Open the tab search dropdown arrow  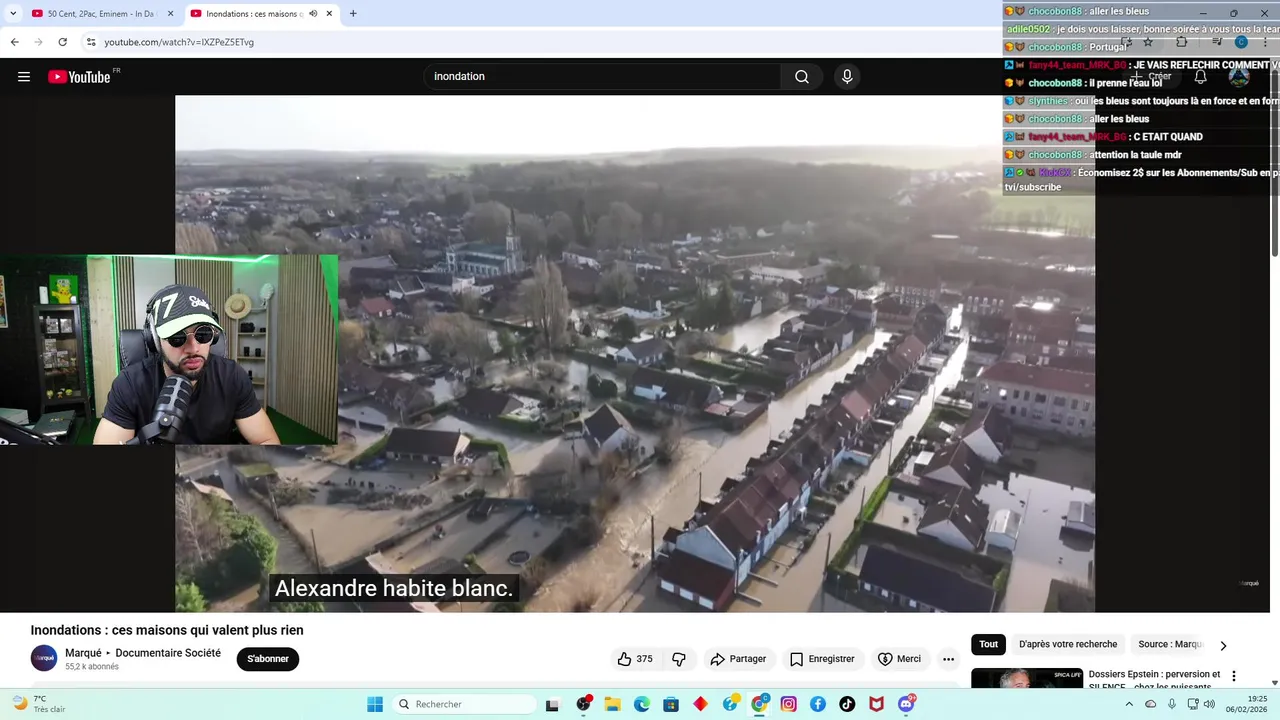click(x=13, y=14)
